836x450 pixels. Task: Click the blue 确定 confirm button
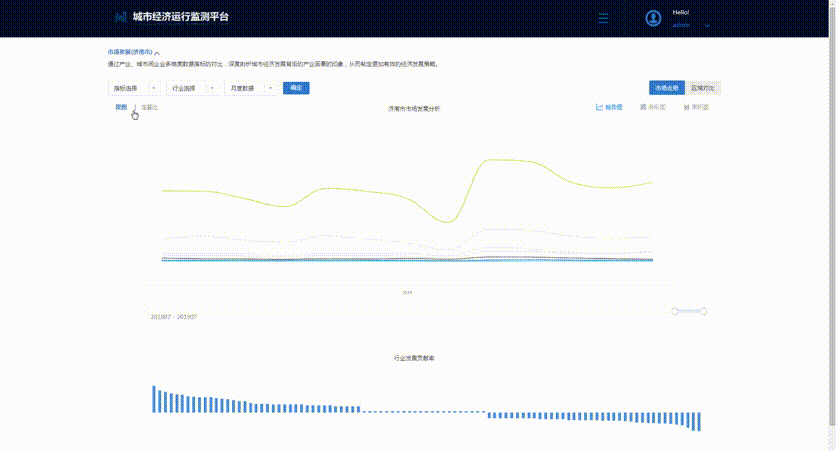point(296,88)
